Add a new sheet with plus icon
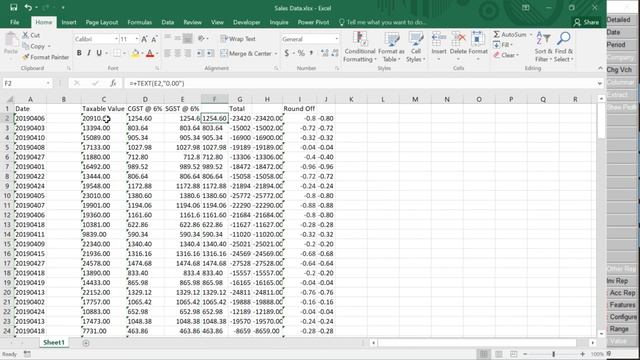 (86, 343)
